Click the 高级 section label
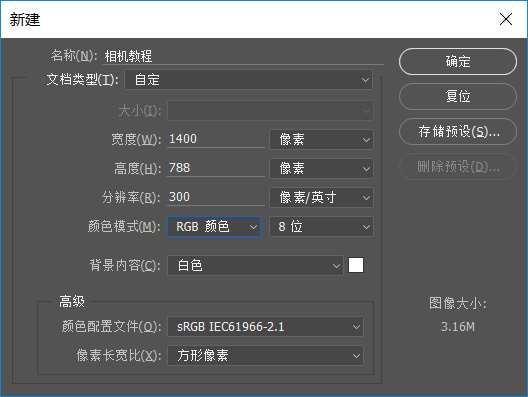Screen dimensions: 528x397 [72, 301]
